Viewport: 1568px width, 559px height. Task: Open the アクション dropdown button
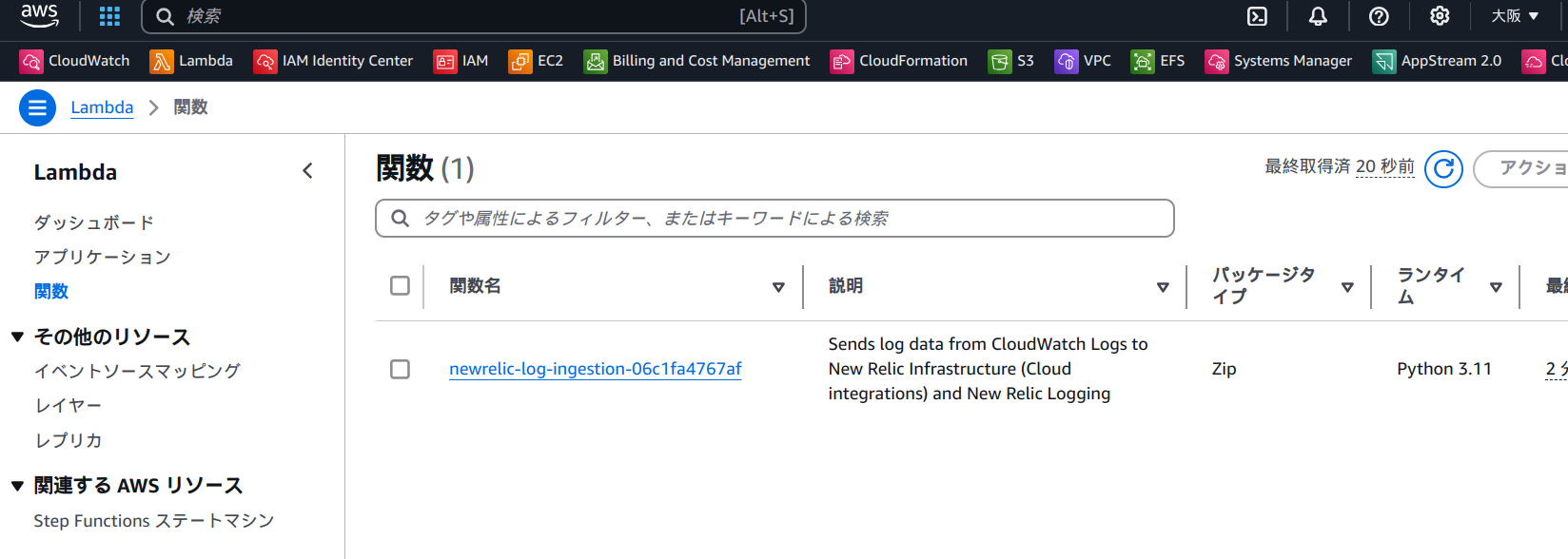point(1520,169)
